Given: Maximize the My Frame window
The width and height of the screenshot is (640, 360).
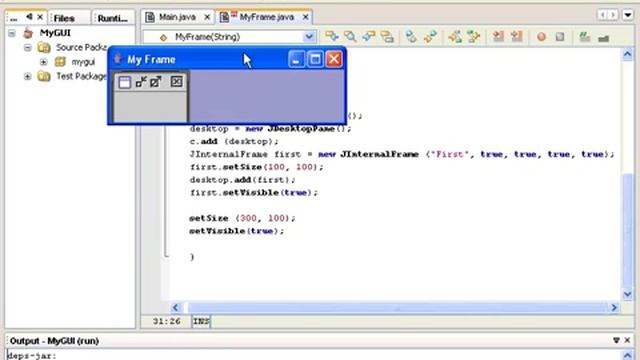Looking at the screenshot, I should click(x=315, y=60).
